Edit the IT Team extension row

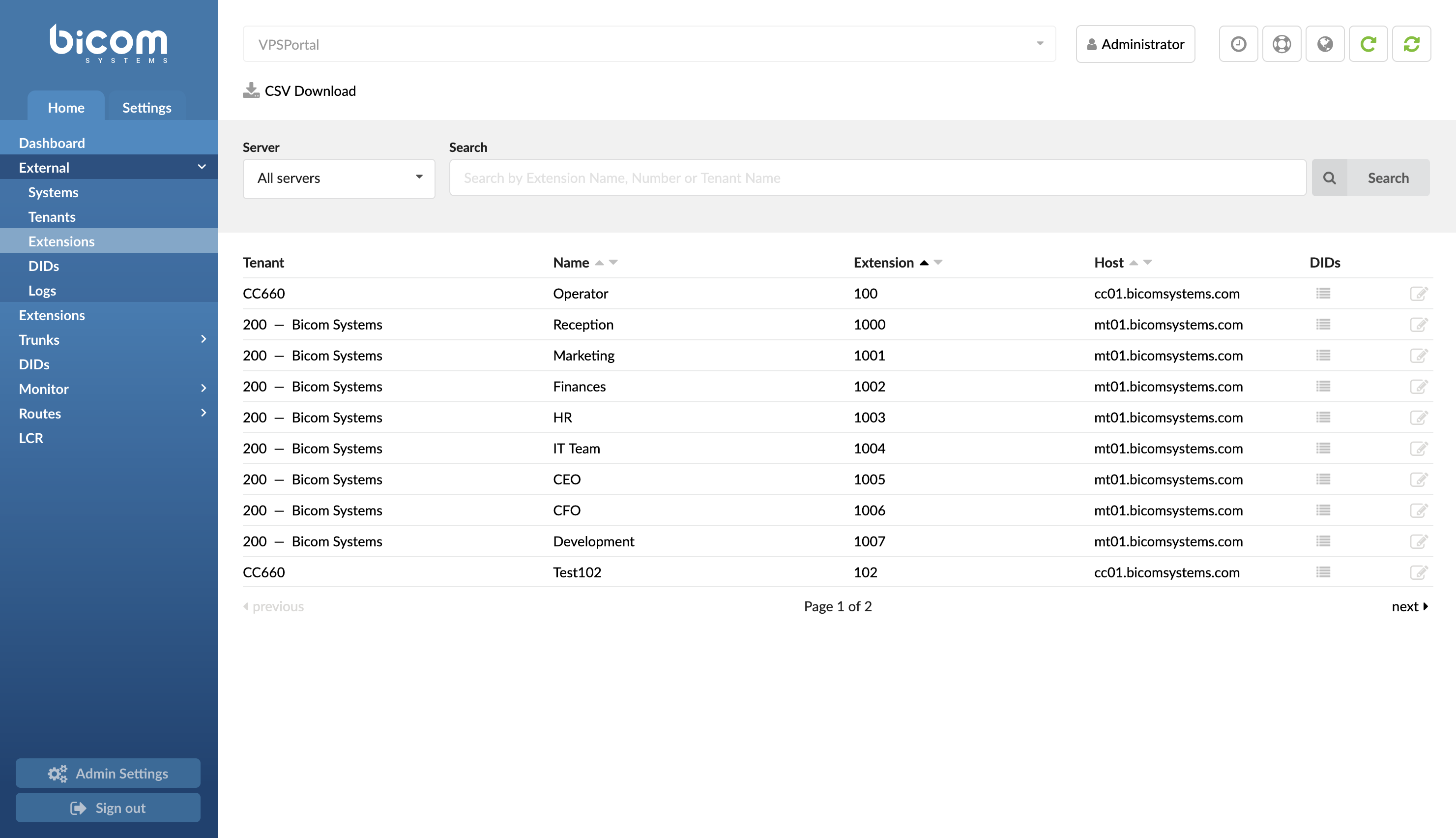coord(1419,449)
